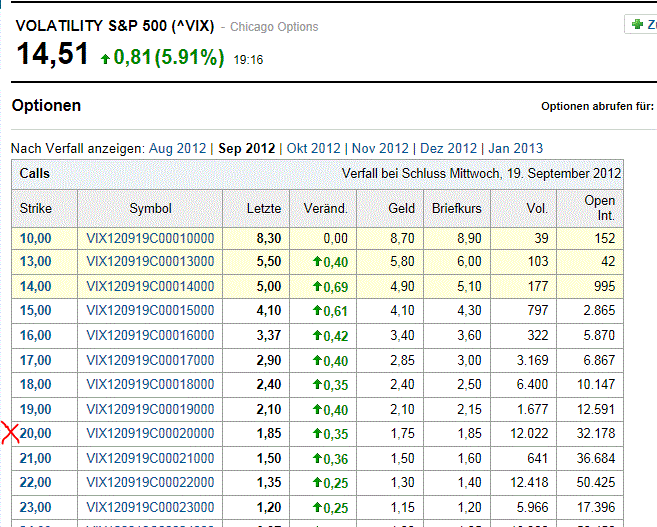Show options expiring Aug 2012
The image size is (657, 527).
click(x=178, y=148)
